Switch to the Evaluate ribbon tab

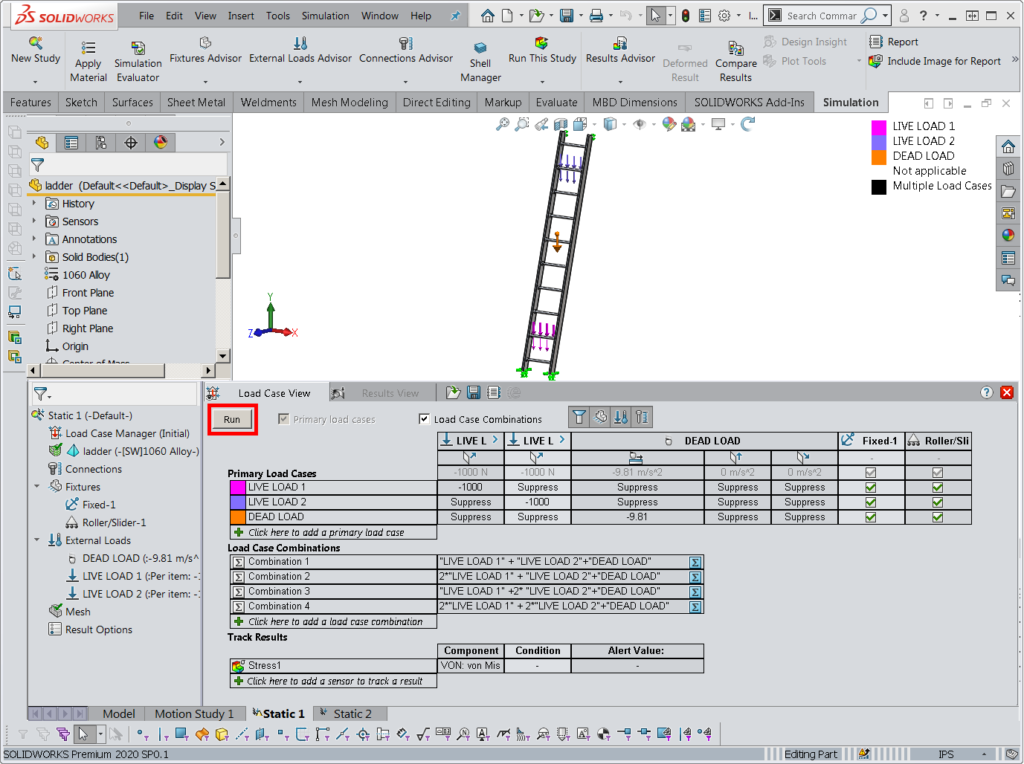click(556, 102)
